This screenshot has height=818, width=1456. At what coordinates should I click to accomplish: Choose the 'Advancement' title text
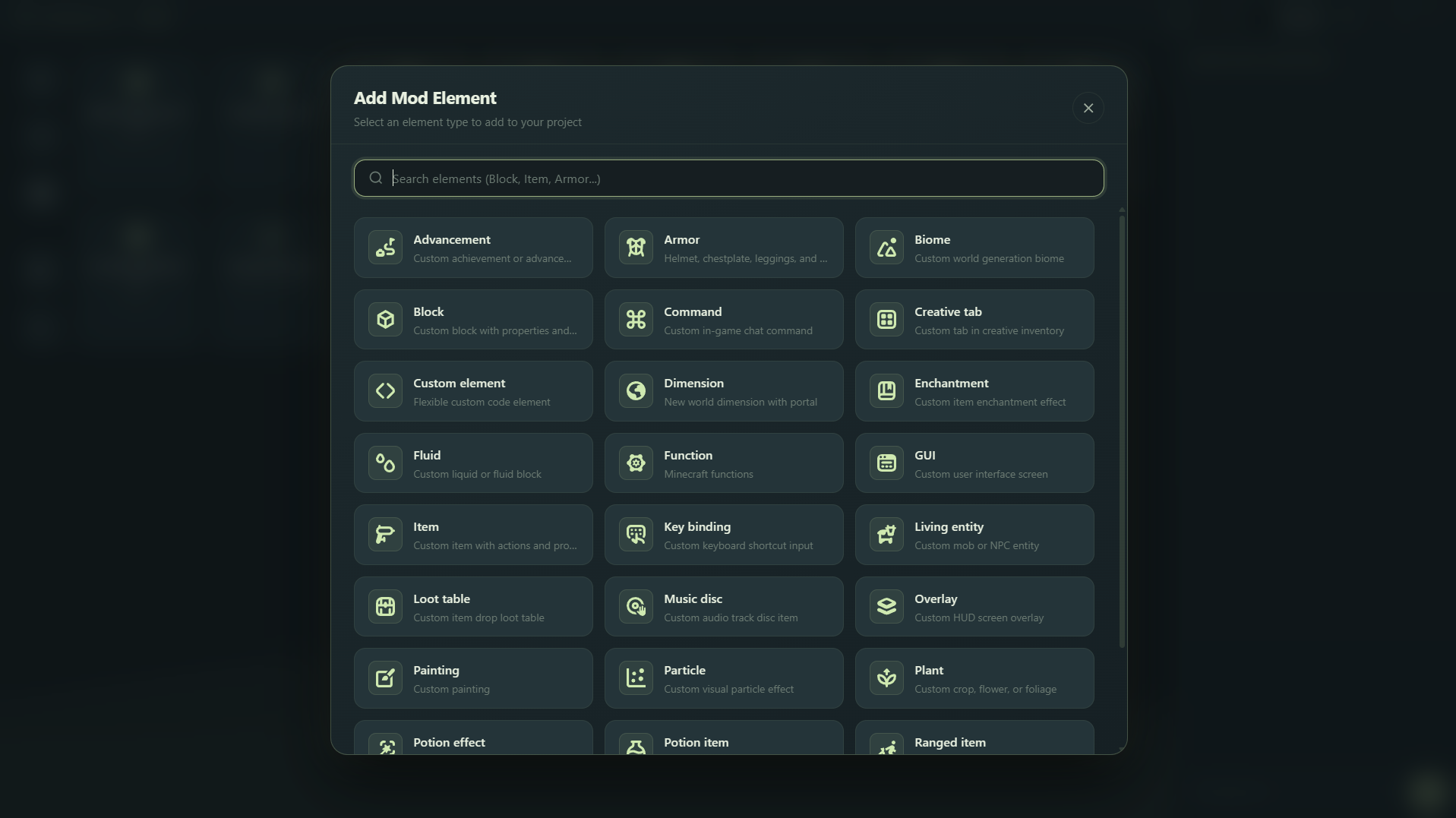click(451, 240)
